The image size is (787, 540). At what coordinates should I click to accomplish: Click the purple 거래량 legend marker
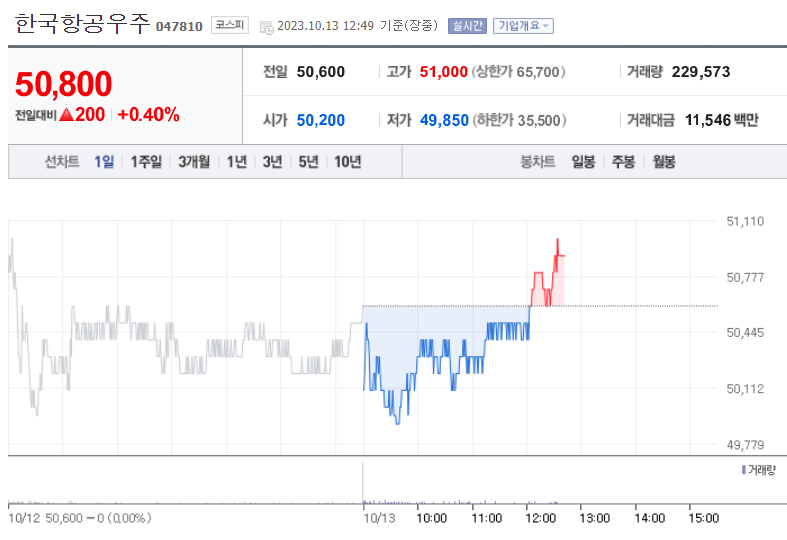(x=743, y=470)
